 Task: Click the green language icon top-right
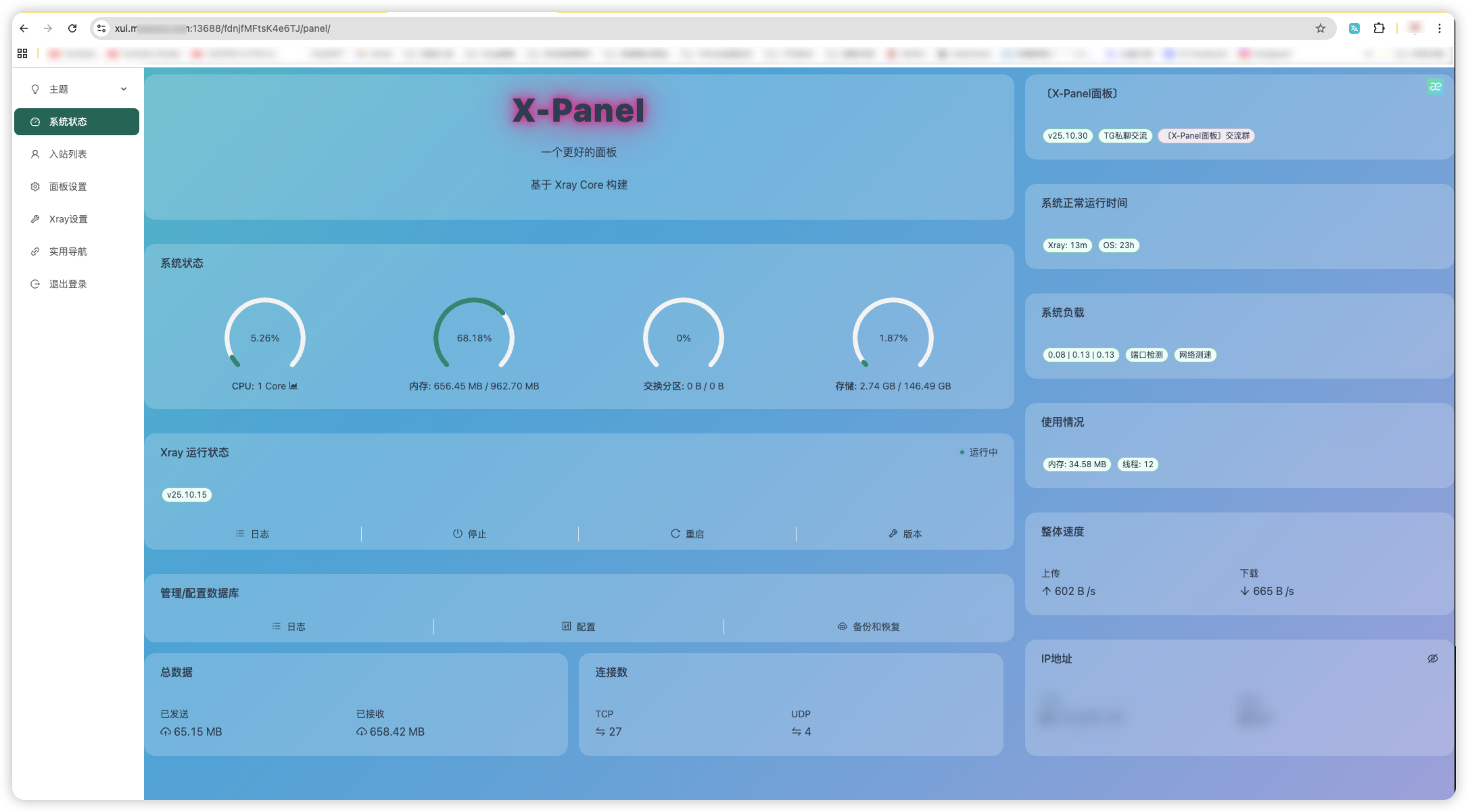click(x=1435, y=87)
